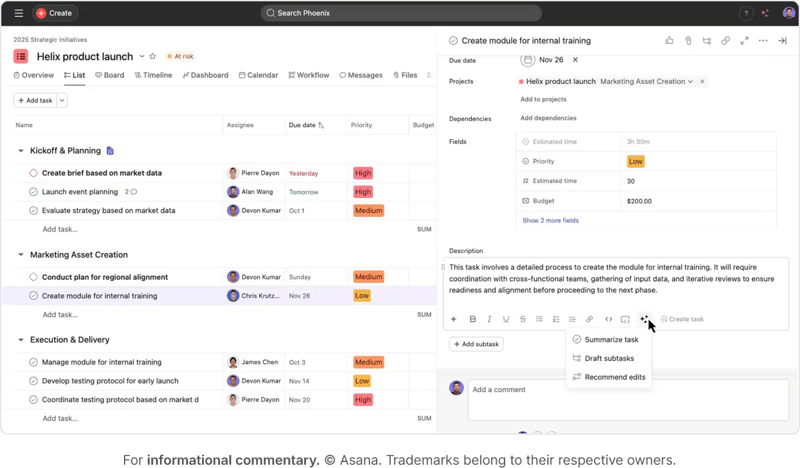Like the task with the thumbs-up icon
The height and width of the screenshot is (468, 800).
point(669,41)
